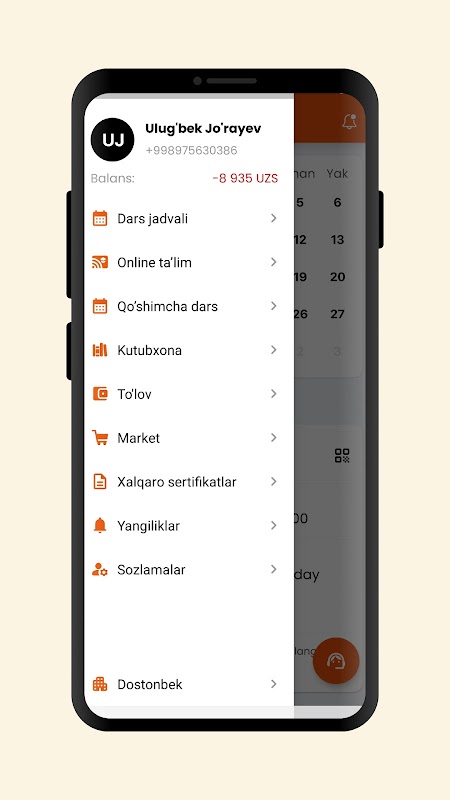Tap the UJ profile avatar
Screen dimensions: 450x800
(112, 140)
